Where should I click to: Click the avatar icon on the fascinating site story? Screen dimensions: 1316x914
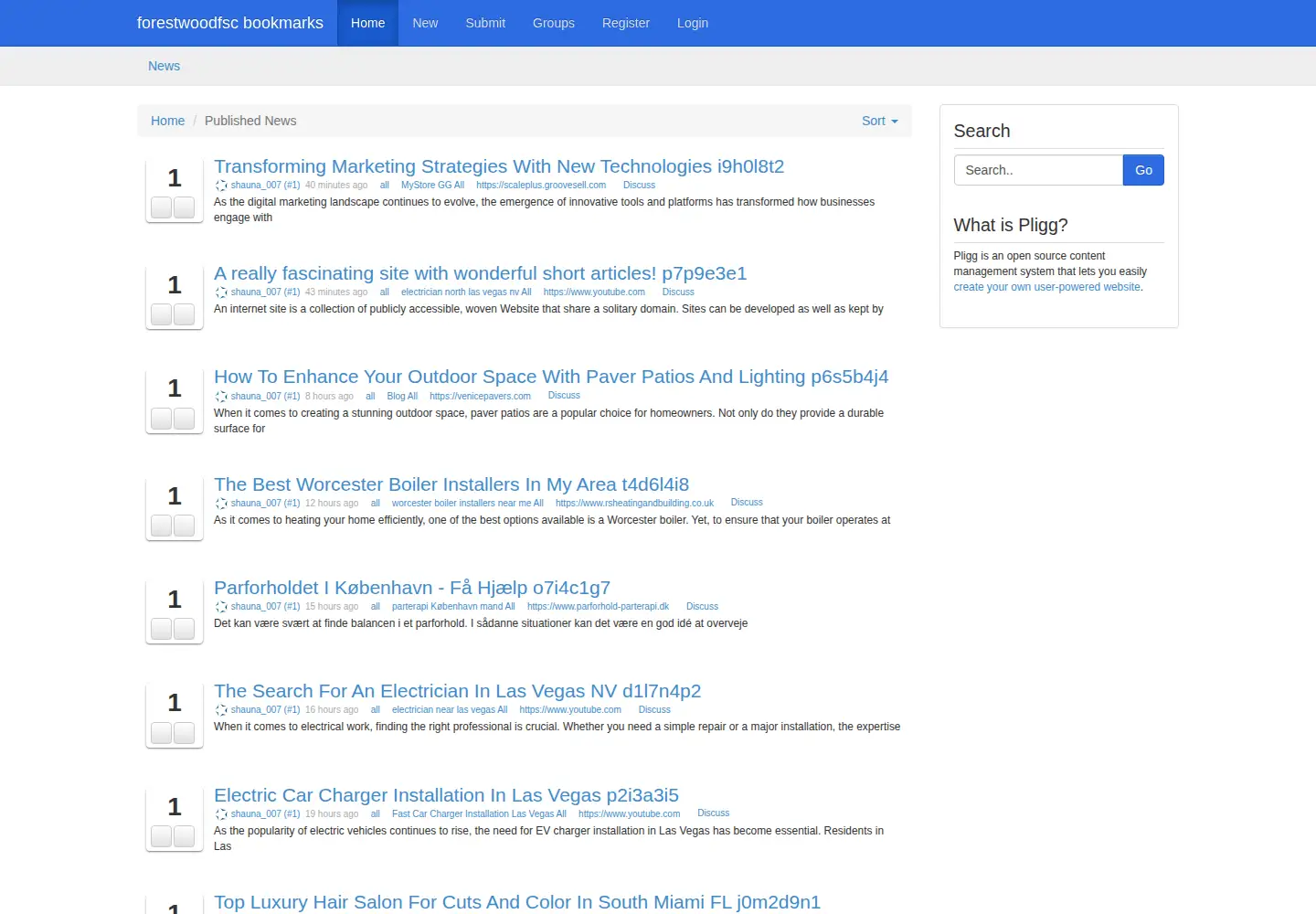[221, 292]
